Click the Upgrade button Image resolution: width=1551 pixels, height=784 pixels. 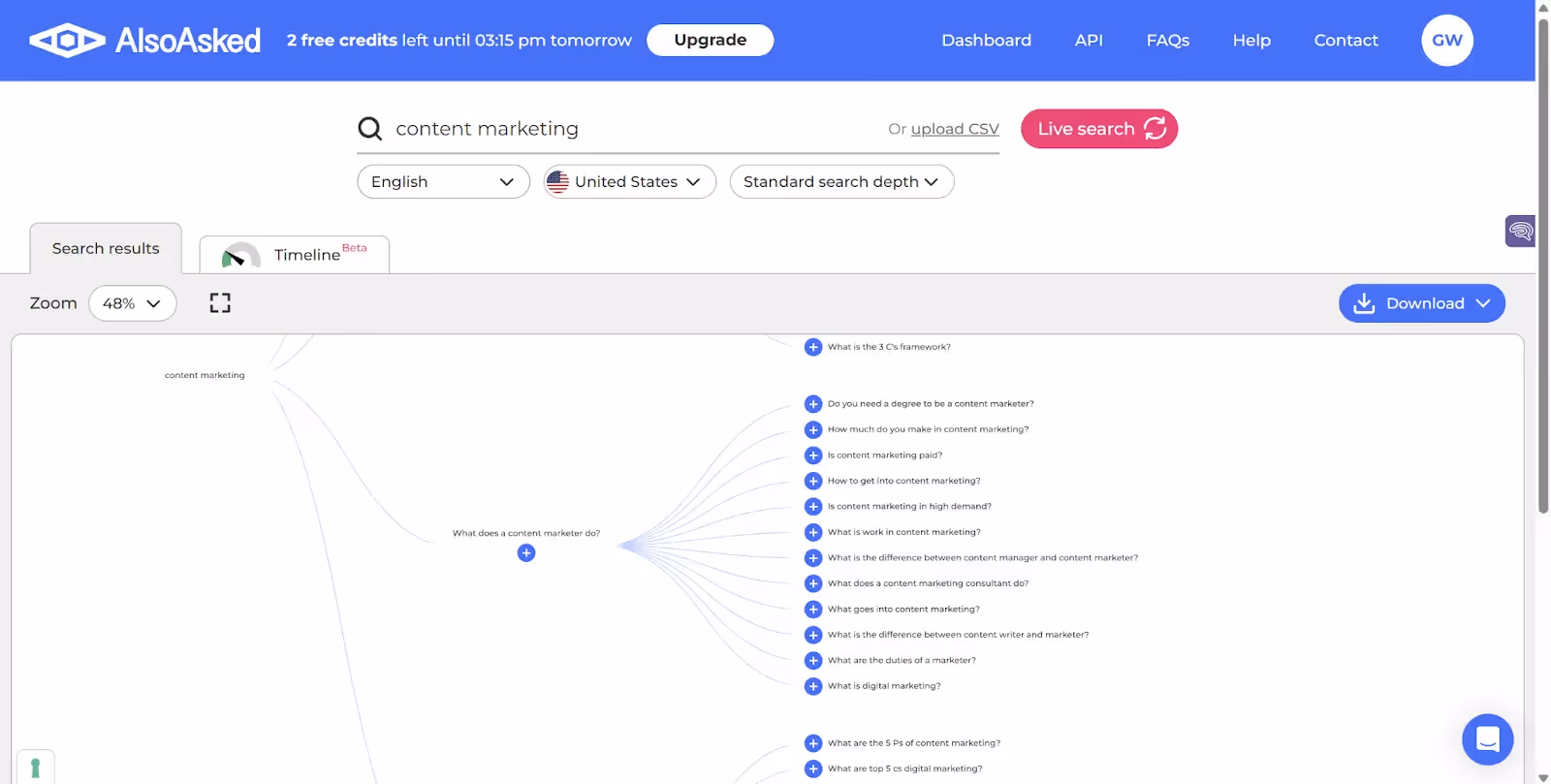(711, 40)
